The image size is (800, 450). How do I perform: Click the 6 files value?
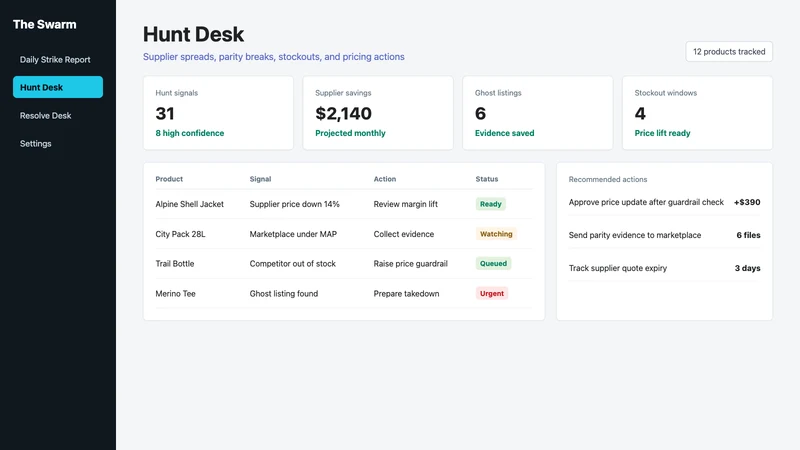click(x=748, y=235)
